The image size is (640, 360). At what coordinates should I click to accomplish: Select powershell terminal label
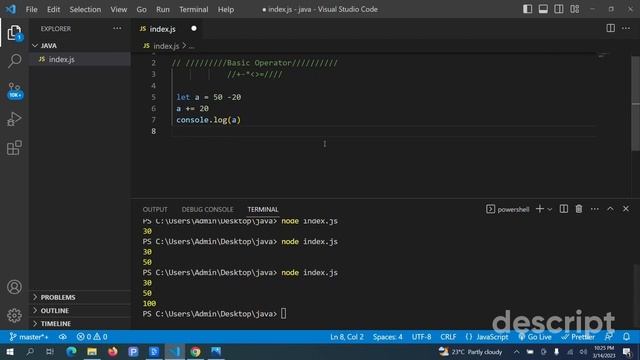pyautogui.click(x=508, y=209)
